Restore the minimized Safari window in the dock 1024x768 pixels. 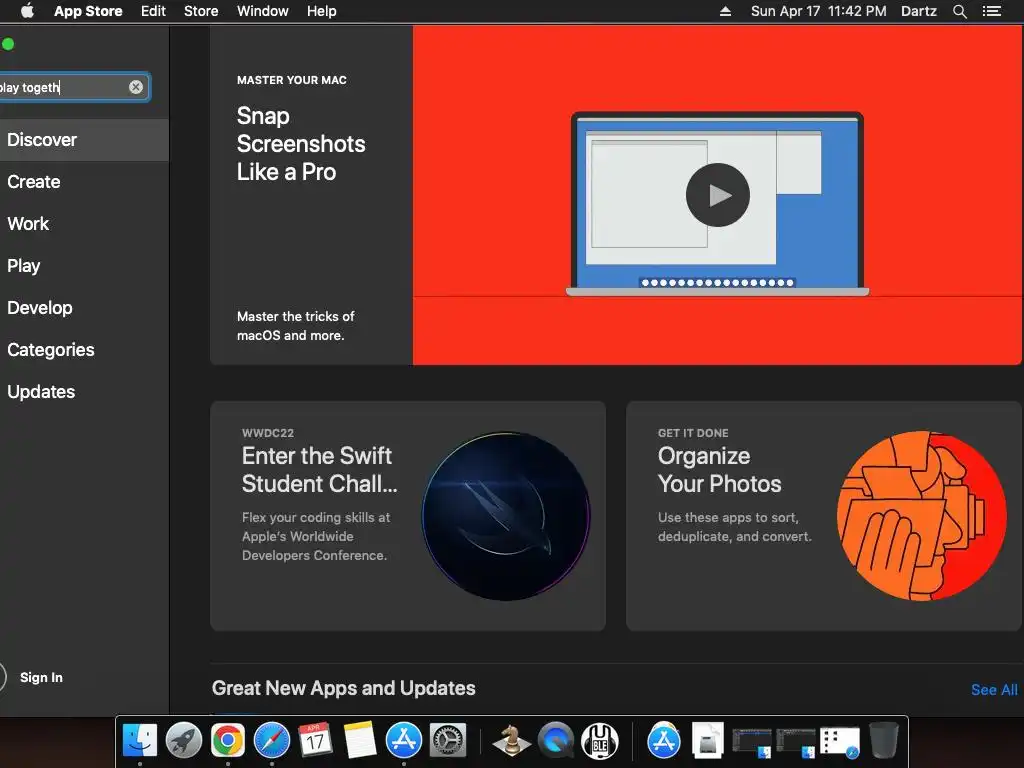pyautogui.click(x=840, y=744)
